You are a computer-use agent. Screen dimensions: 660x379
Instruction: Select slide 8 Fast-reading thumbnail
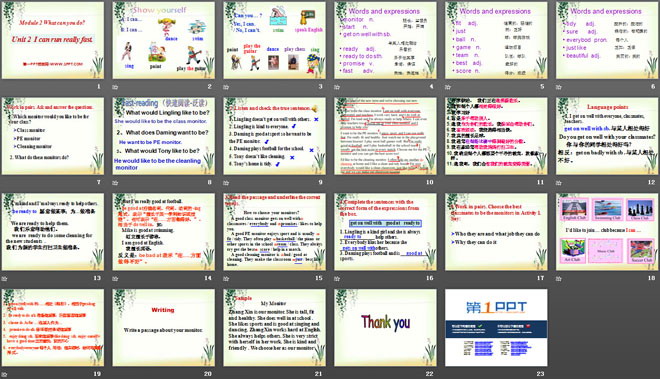tap(164, 136)
